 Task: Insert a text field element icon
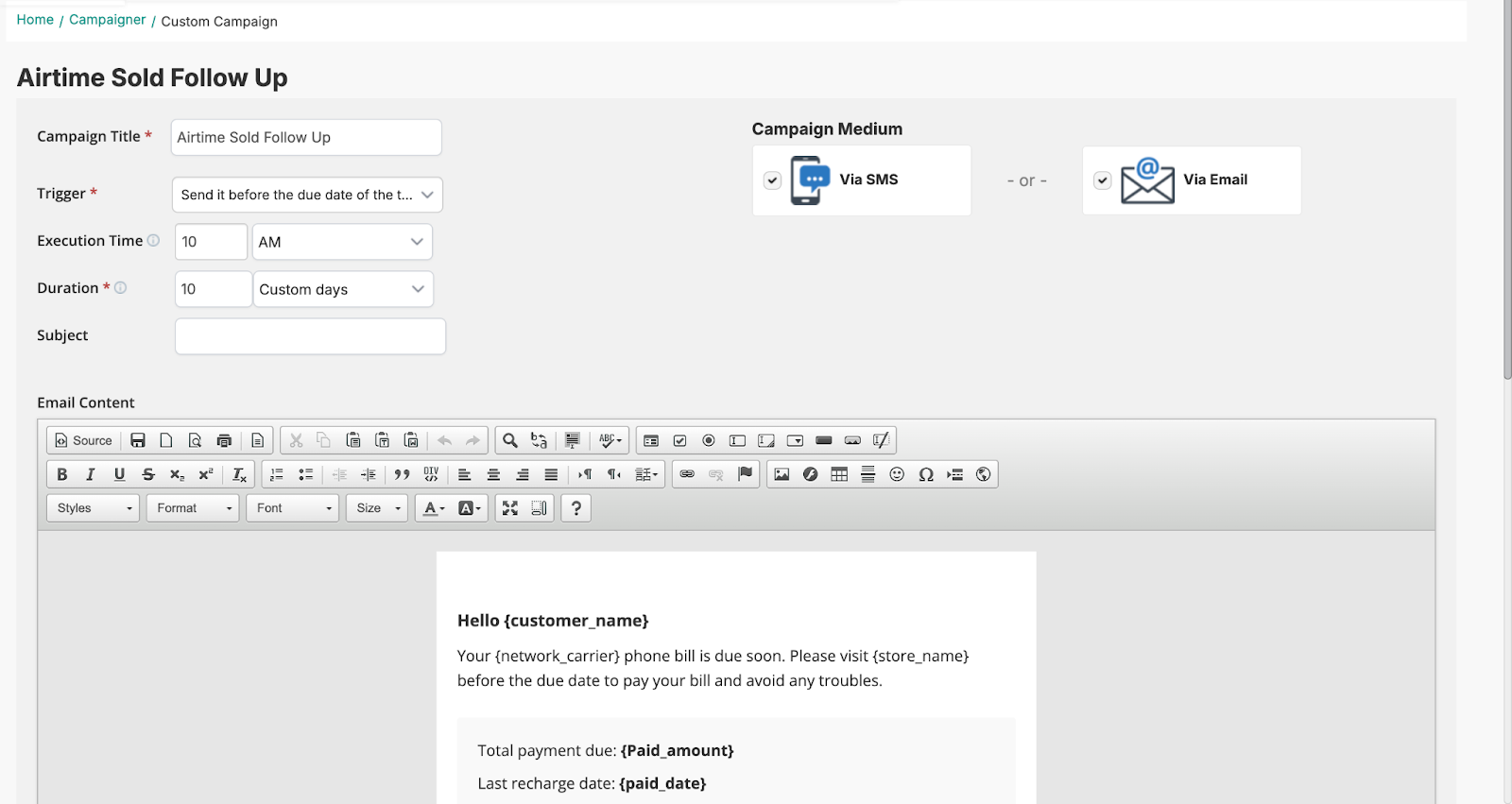737,440
